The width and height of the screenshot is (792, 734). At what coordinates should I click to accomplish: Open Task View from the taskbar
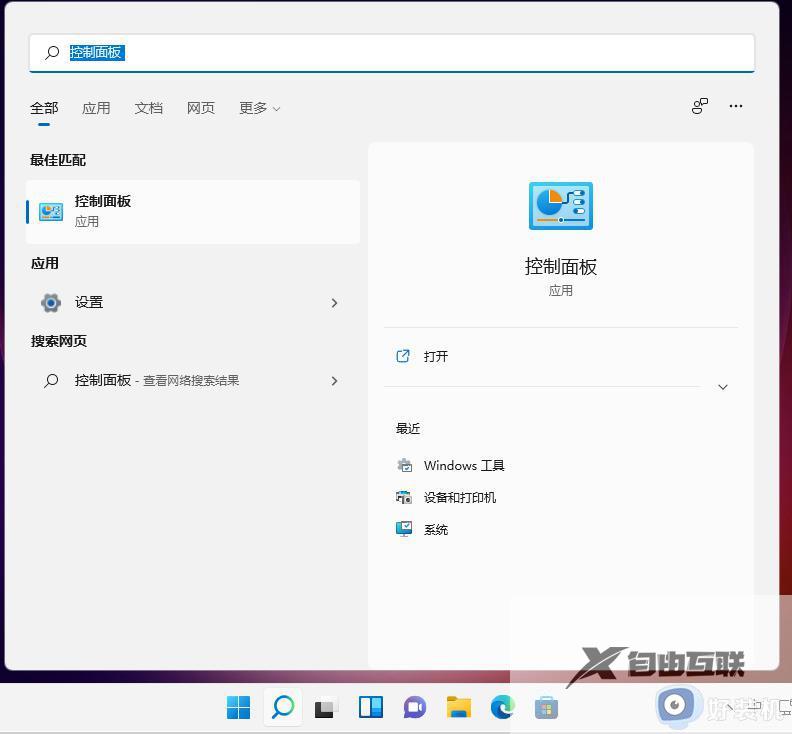point(326,708)
